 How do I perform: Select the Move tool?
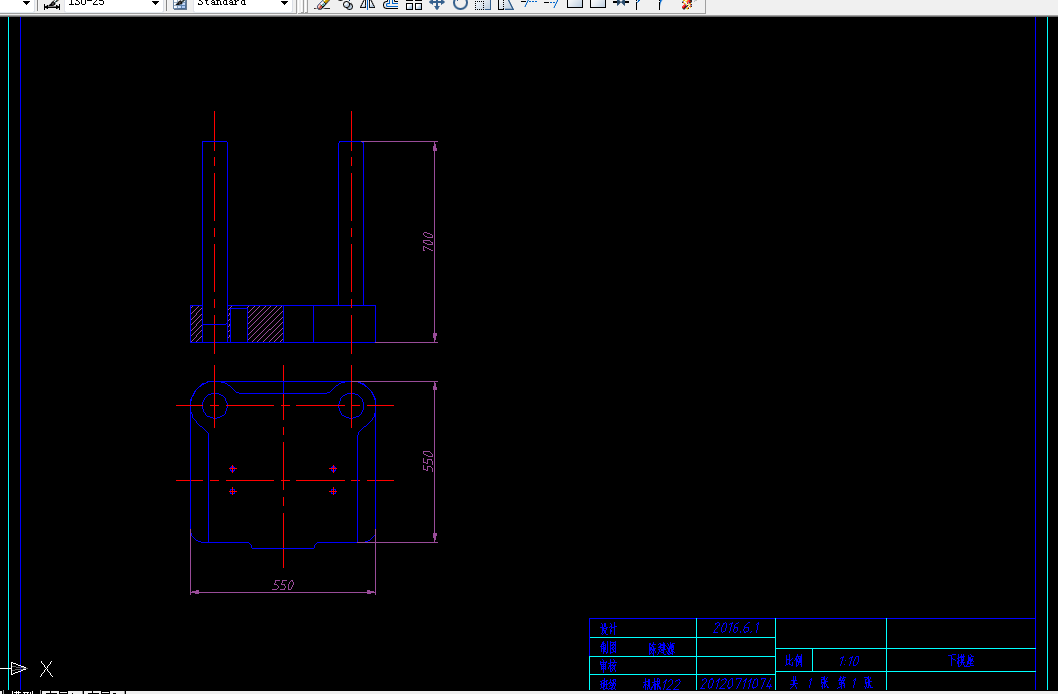point(437,4)
